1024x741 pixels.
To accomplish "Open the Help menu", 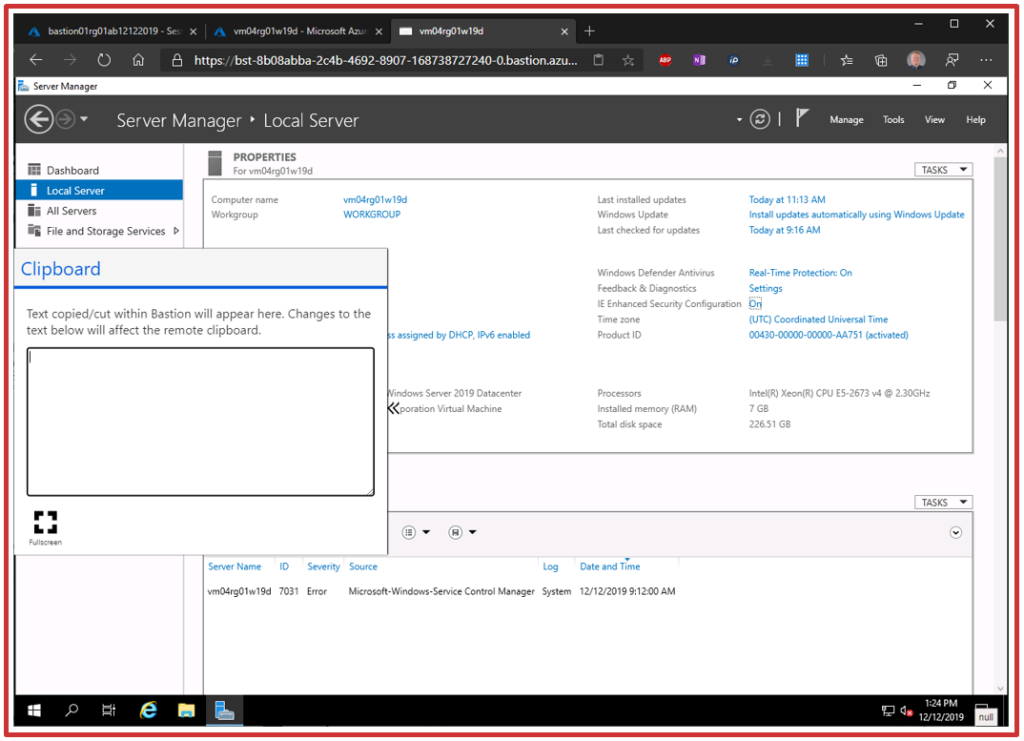I will pyautogui.click(x=976, y=120).
